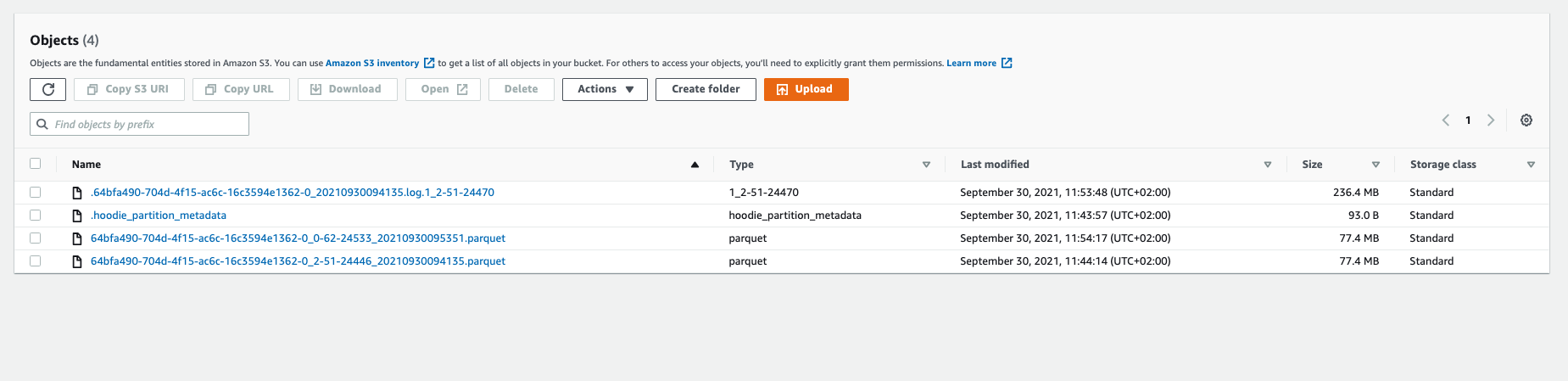Open the Amazon S3 inventory link
Screen dimensions: 1568x381
pyautogui.click(x=372, y=63)
